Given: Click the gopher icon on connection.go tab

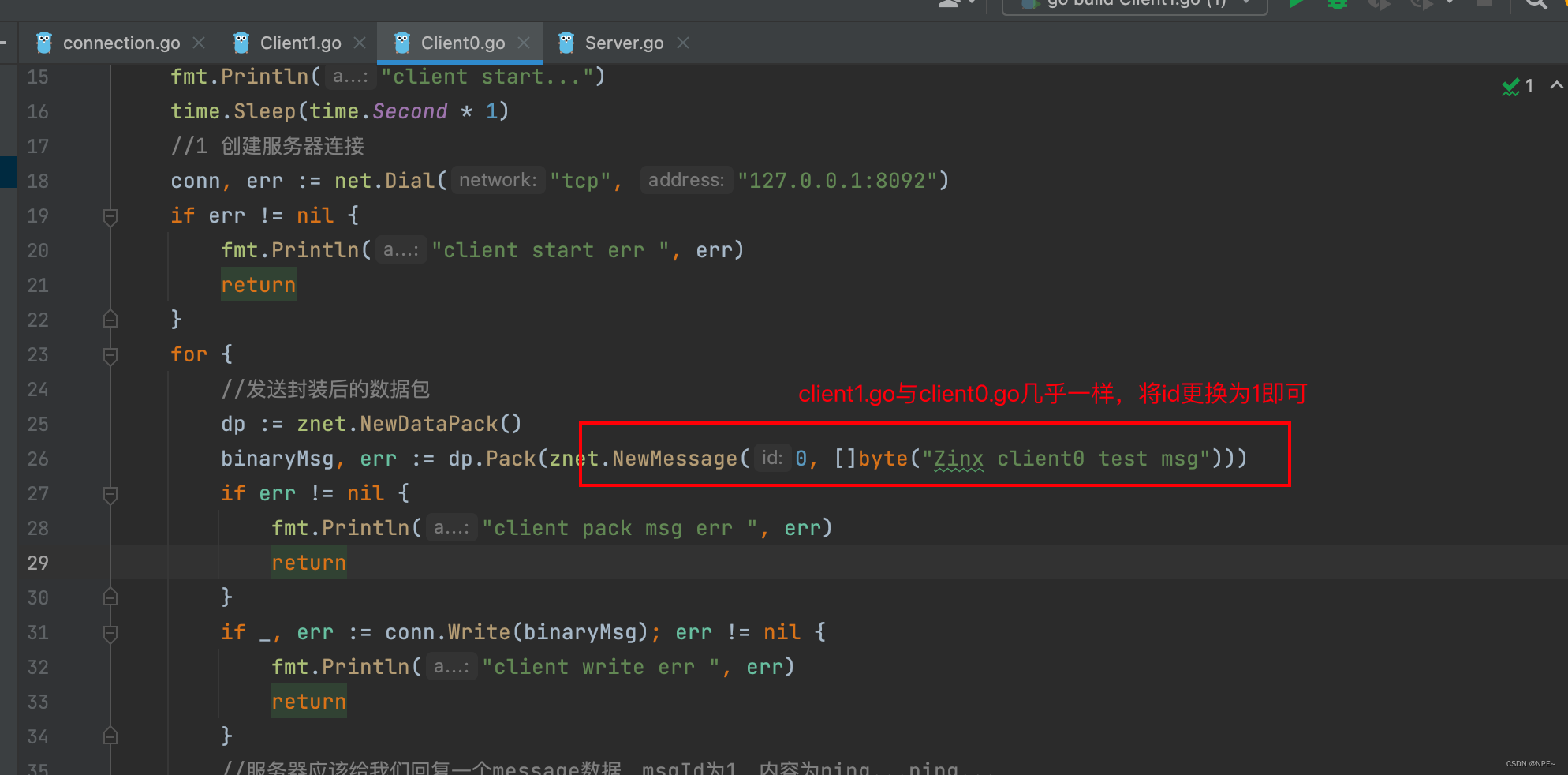Looking at the screenshot, I should pyautogui.click(x=44, y=43).
